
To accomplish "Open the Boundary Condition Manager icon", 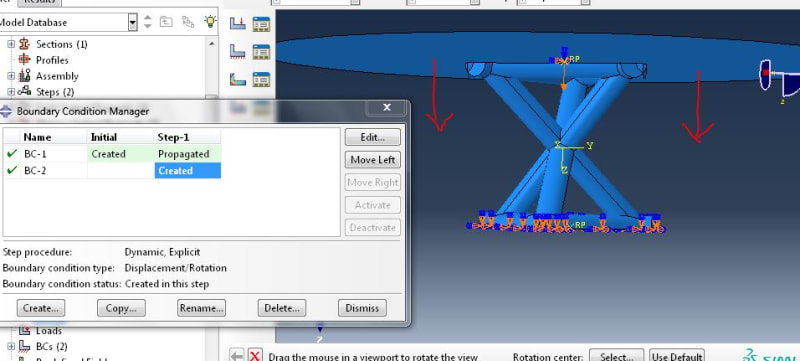I will pyautogui.click(x=261, y=51).
